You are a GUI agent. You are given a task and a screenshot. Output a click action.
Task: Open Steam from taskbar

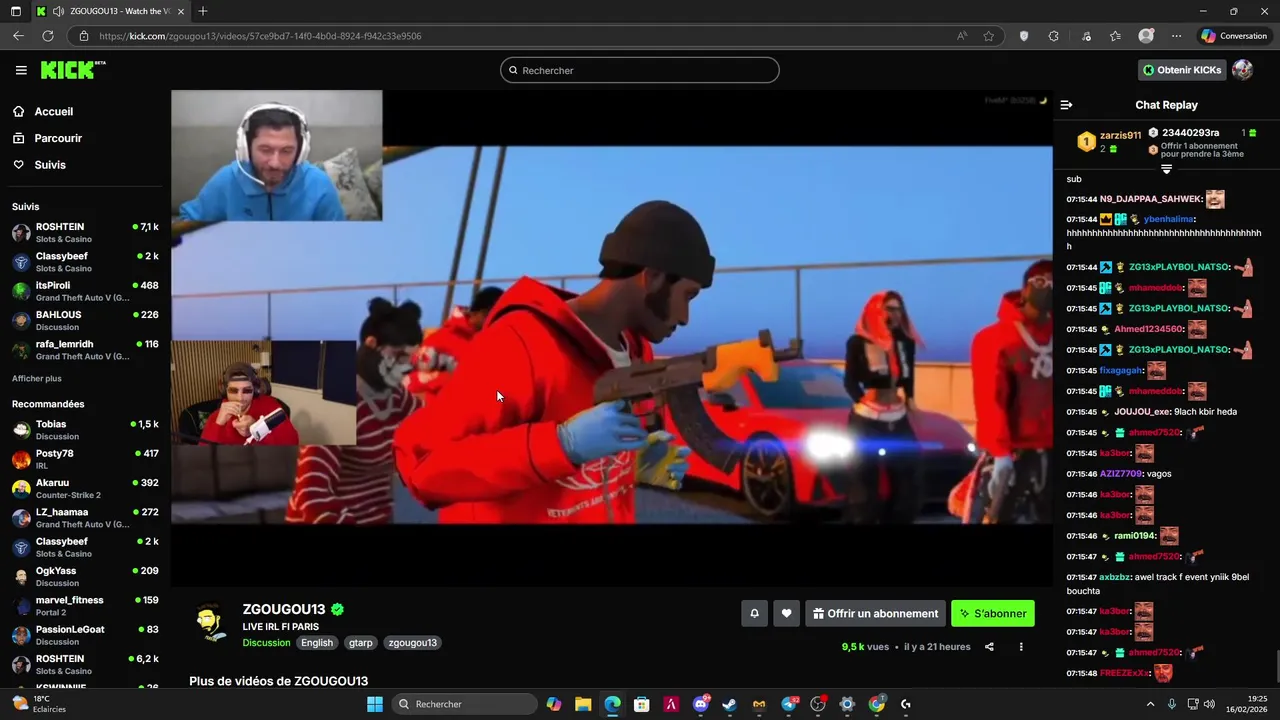pyautogui.click(x=729, y=704)
